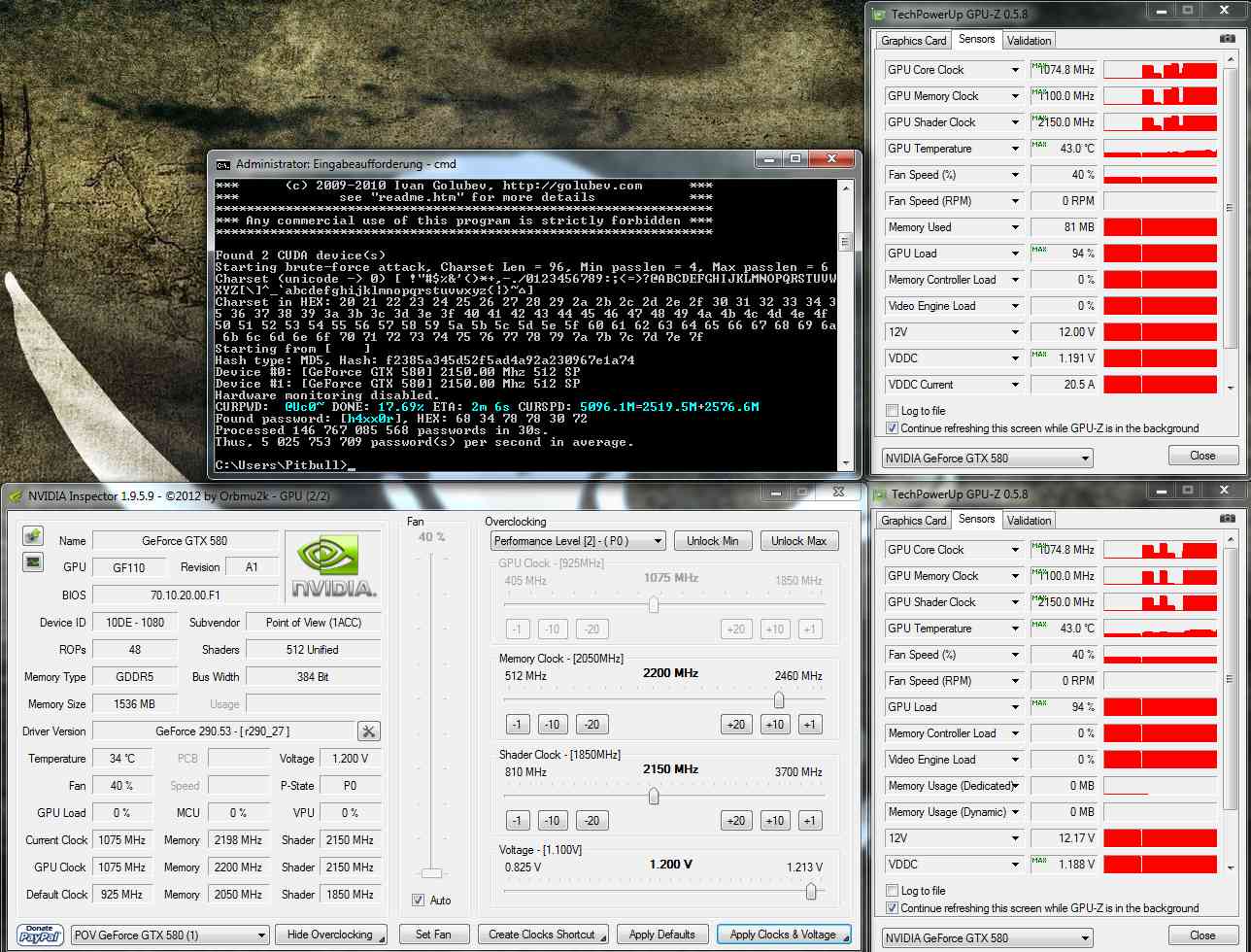Expand Fan Speed (RPM) dropdown in upper GPU-Z
Screen dimensions: 1251x952
[x=1016, y=201]
